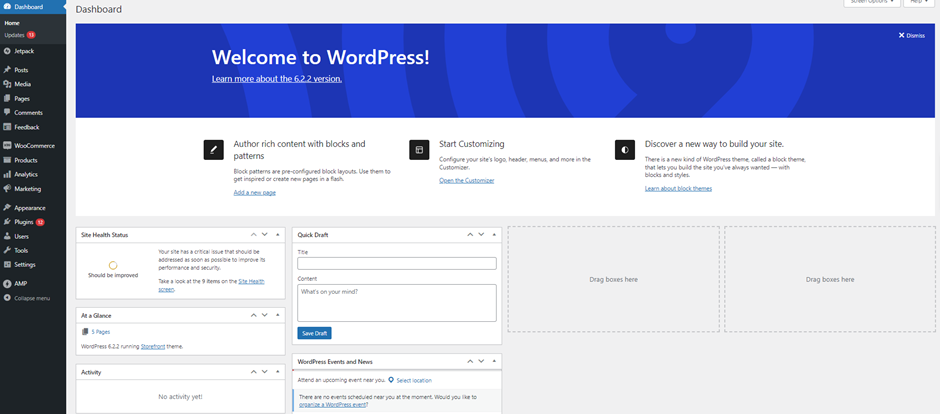The width and height of the screenshot is (940, 414).
Task: Open the Screen Options dropdown
Action: pos(872,3)
